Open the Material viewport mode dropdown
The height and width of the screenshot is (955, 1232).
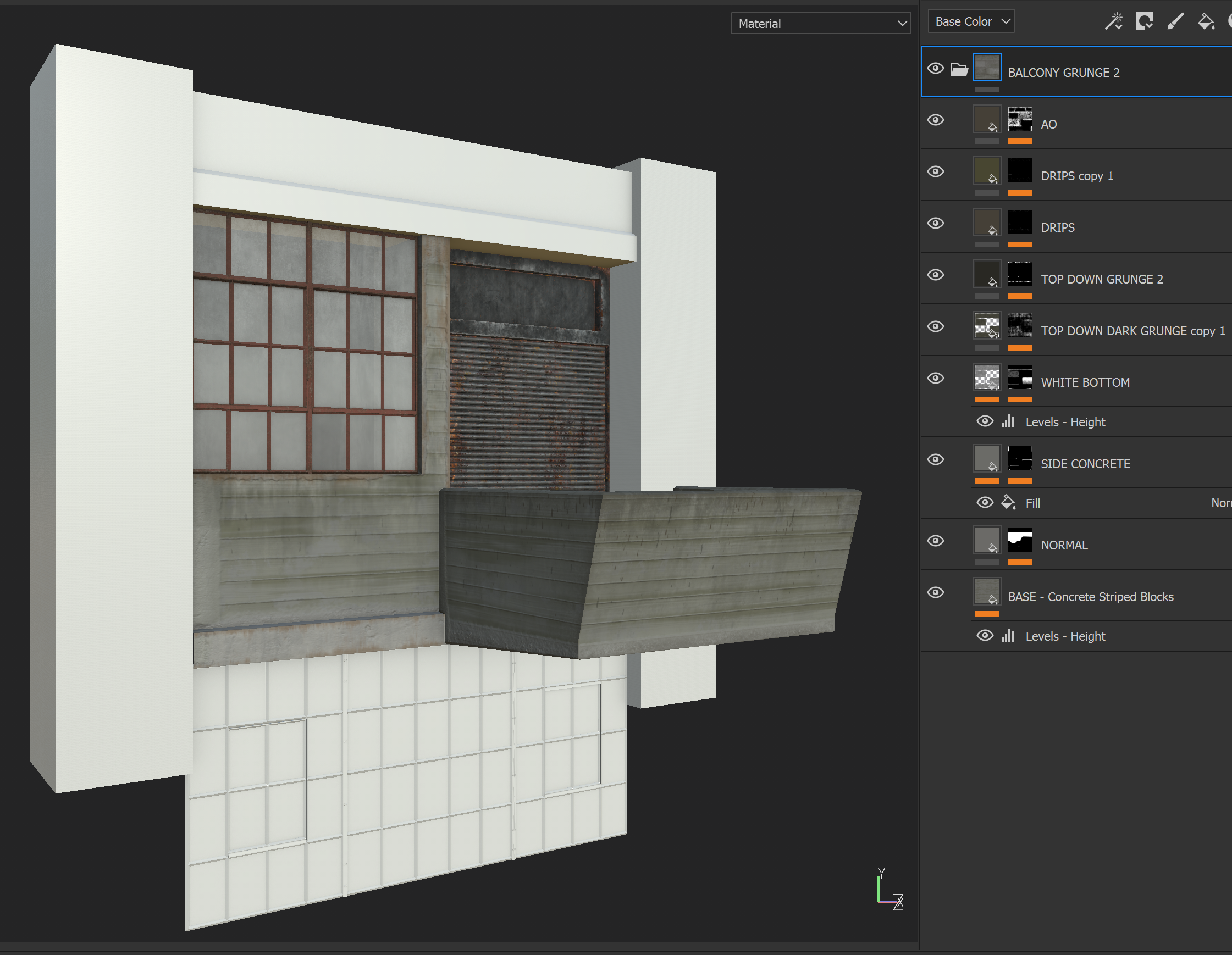(x=821, y=24)
